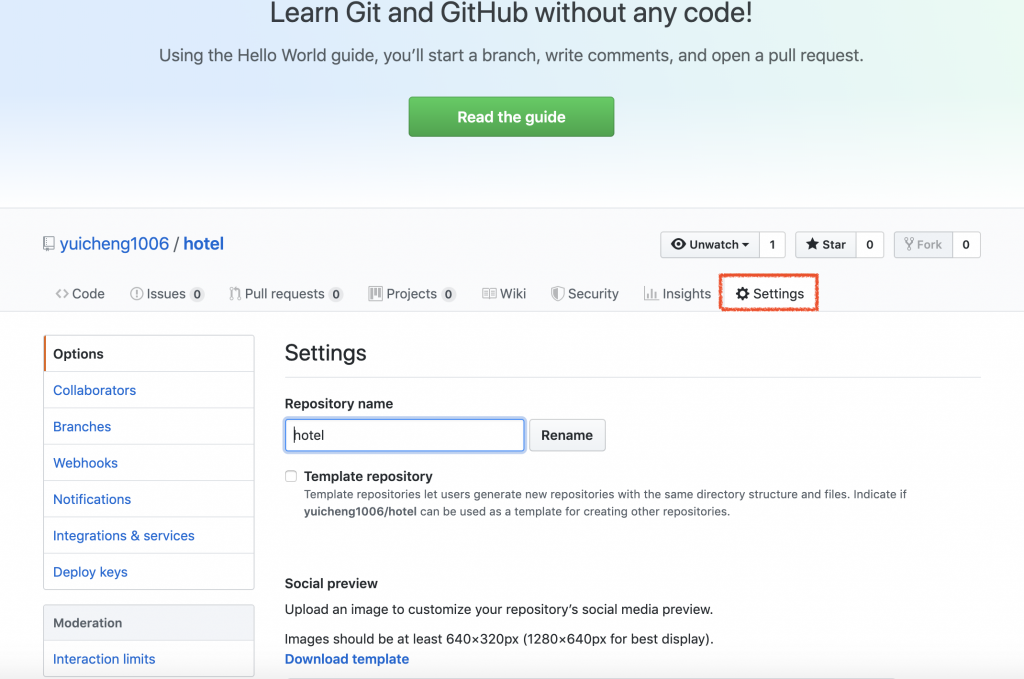Click the Code tab icon
Viewport: 1024px width, 679px height.
[x=62, y=294]
